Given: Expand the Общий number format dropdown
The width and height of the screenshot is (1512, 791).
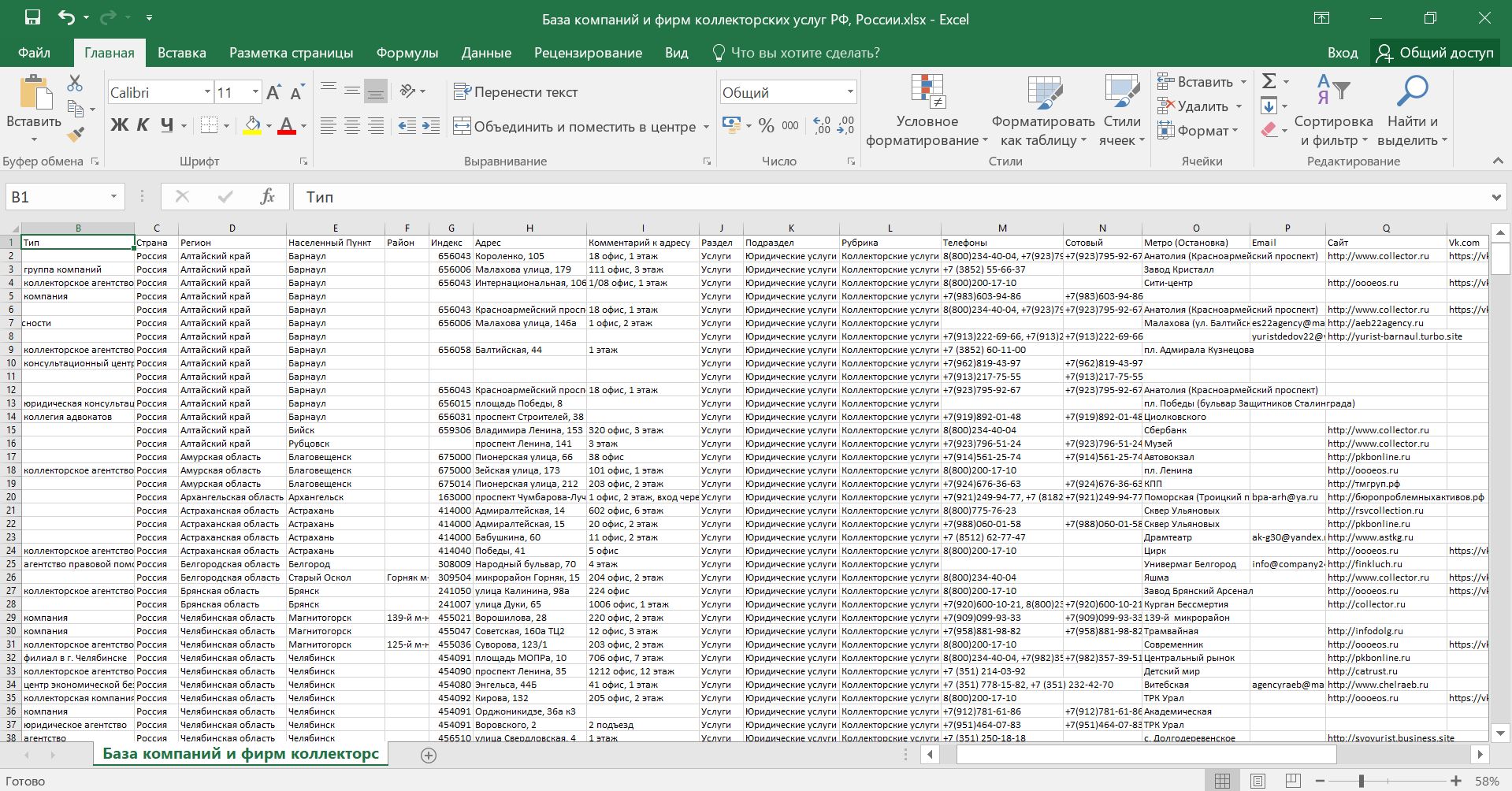Looking at the screenshot, I should (850, 92).
